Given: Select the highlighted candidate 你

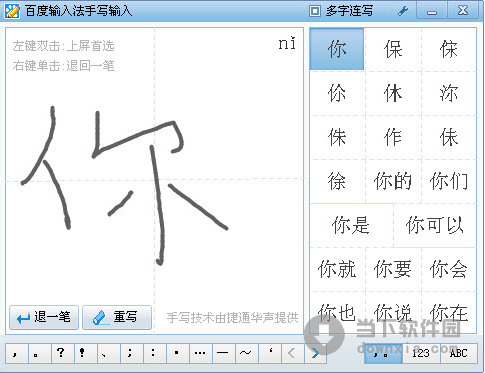Looking at the screenshot, I should (337, 49).
